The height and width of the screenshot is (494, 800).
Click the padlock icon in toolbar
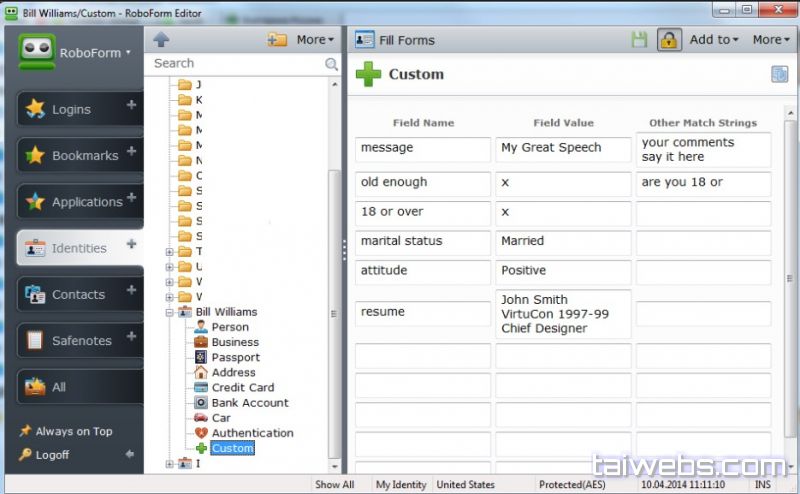pos(669,40)
